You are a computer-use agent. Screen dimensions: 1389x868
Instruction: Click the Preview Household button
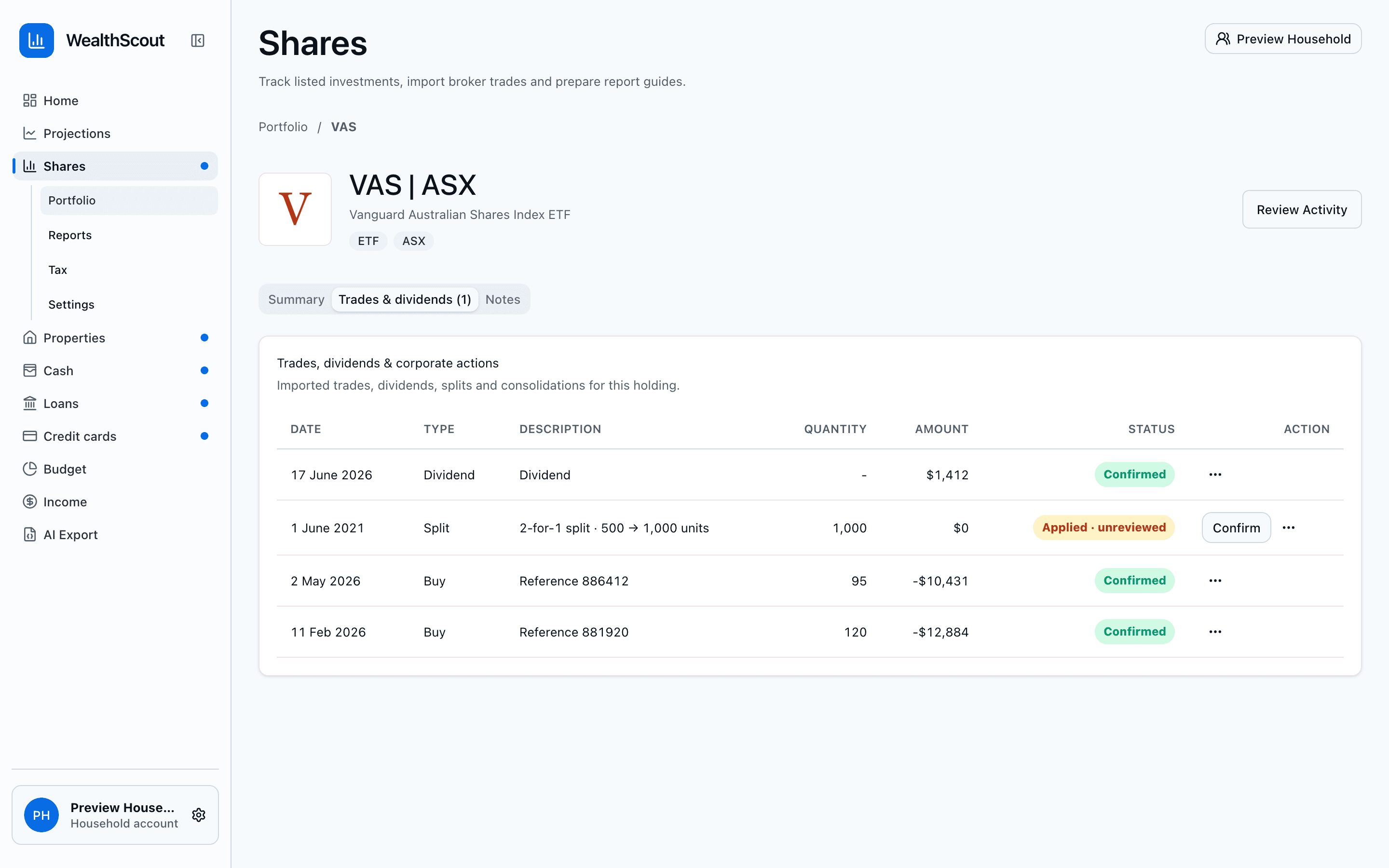pyautogui.click(x=1283, y=39)
